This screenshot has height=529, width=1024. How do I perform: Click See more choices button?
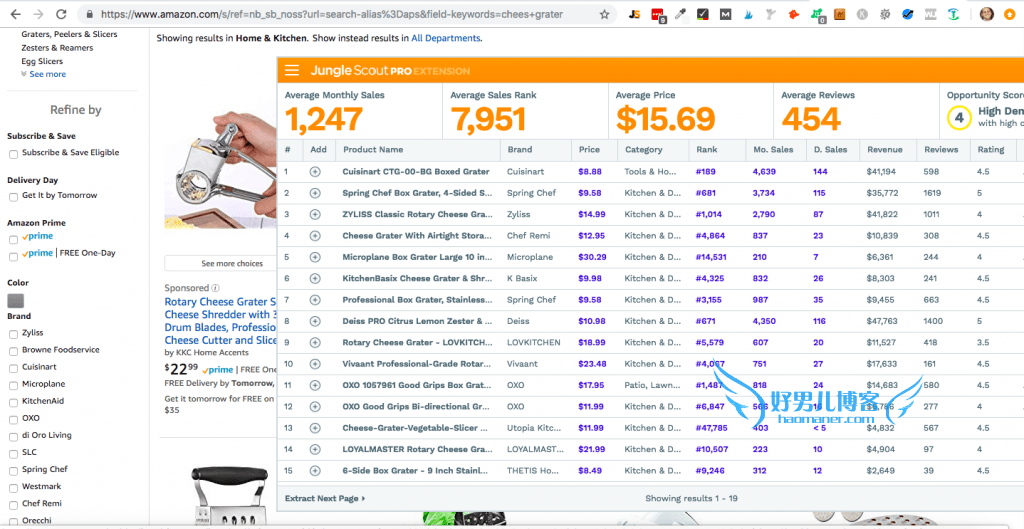coord(221,263)
